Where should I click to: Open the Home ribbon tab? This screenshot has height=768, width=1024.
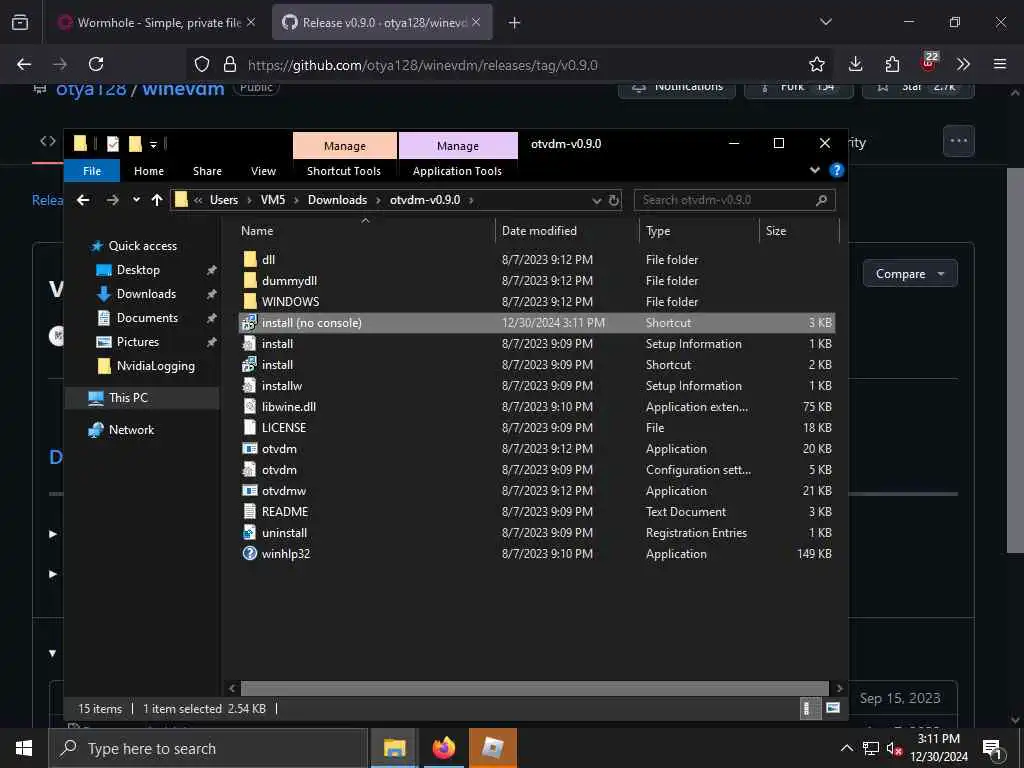[x=149, y=170]
